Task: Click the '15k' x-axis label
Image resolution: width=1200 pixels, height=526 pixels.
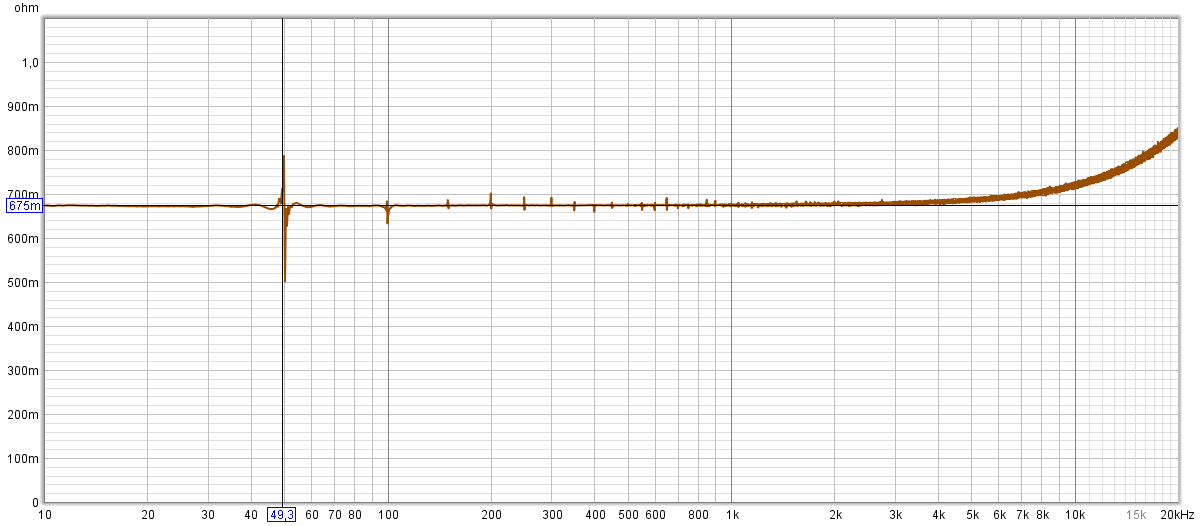Action: point(1136,515)
